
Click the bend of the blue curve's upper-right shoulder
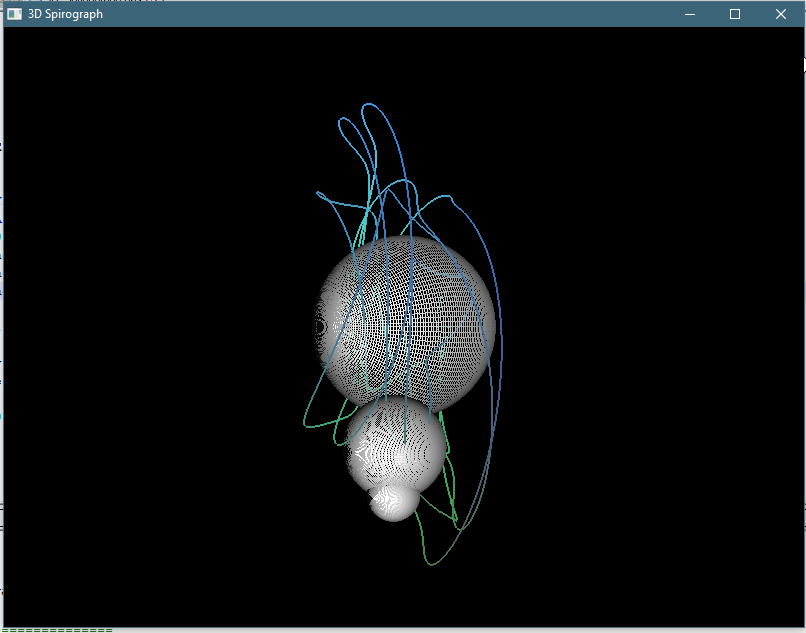(452, 198)
